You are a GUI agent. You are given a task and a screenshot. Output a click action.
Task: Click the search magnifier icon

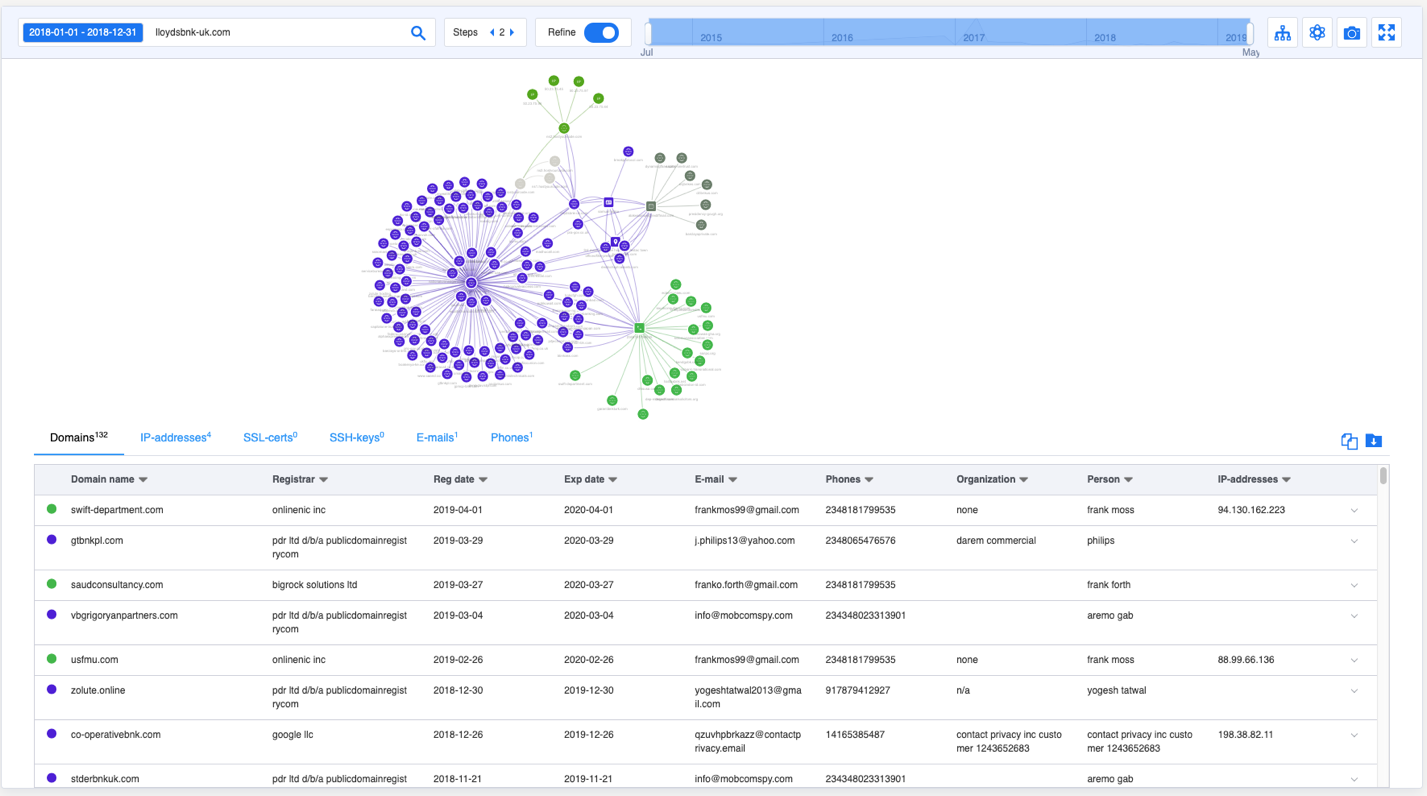[418, 33]
